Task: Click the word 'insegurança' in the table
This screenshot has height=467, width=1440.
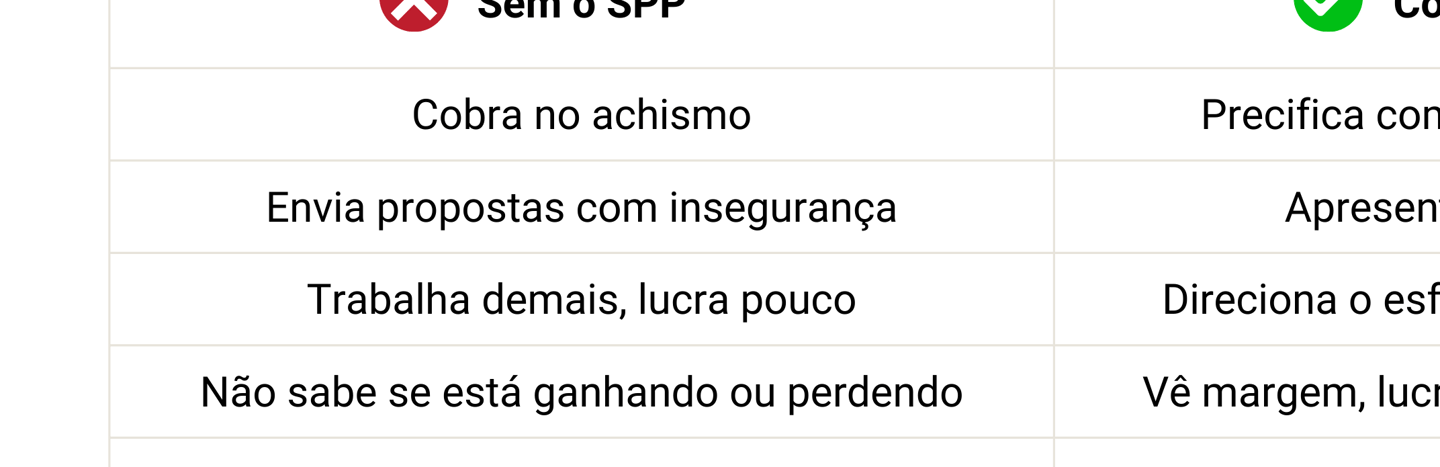Action: coord(783,208)
